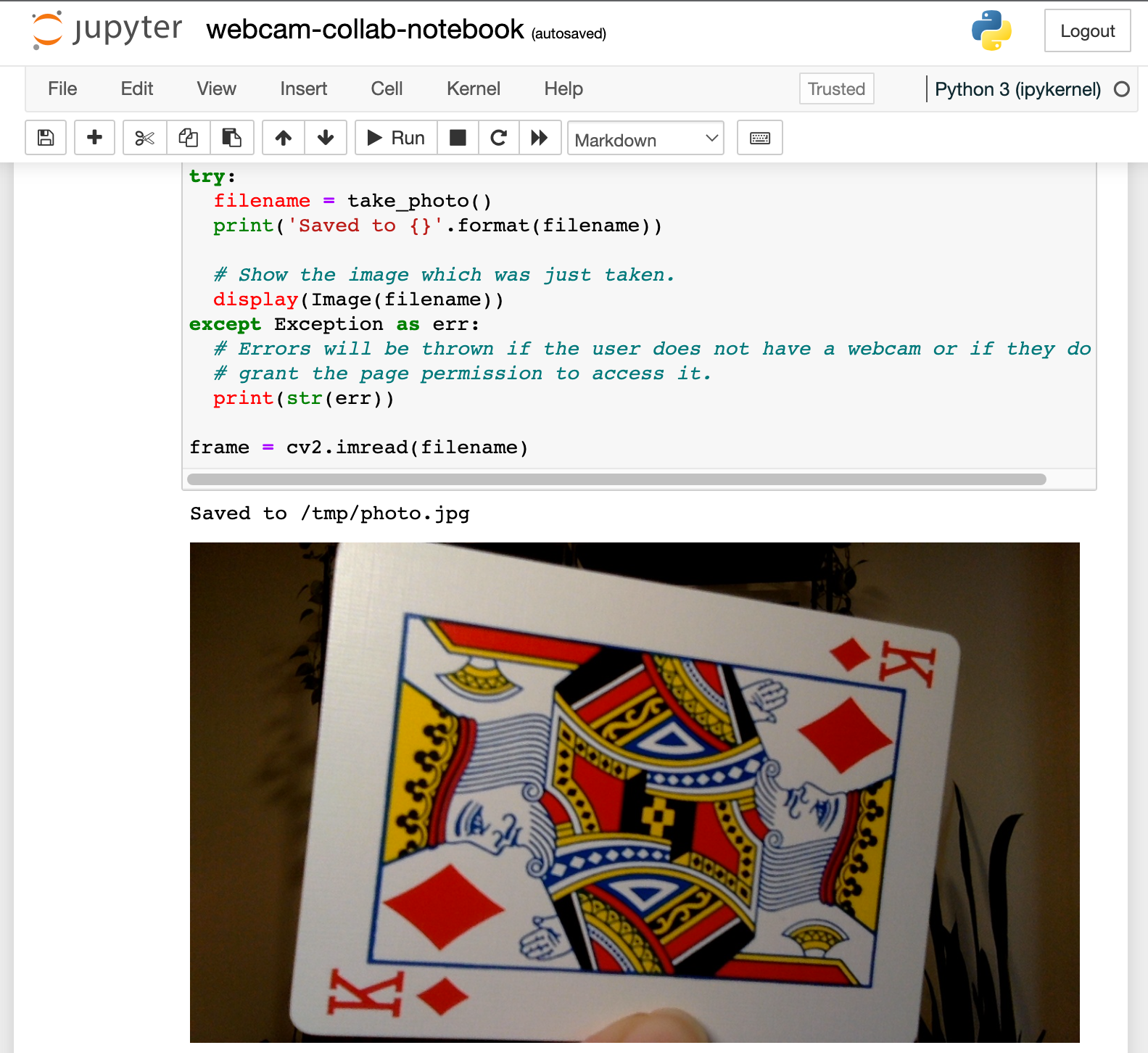Open the Insert menu
Screen dimensions: 1148x1053
[x=304, y=88]
